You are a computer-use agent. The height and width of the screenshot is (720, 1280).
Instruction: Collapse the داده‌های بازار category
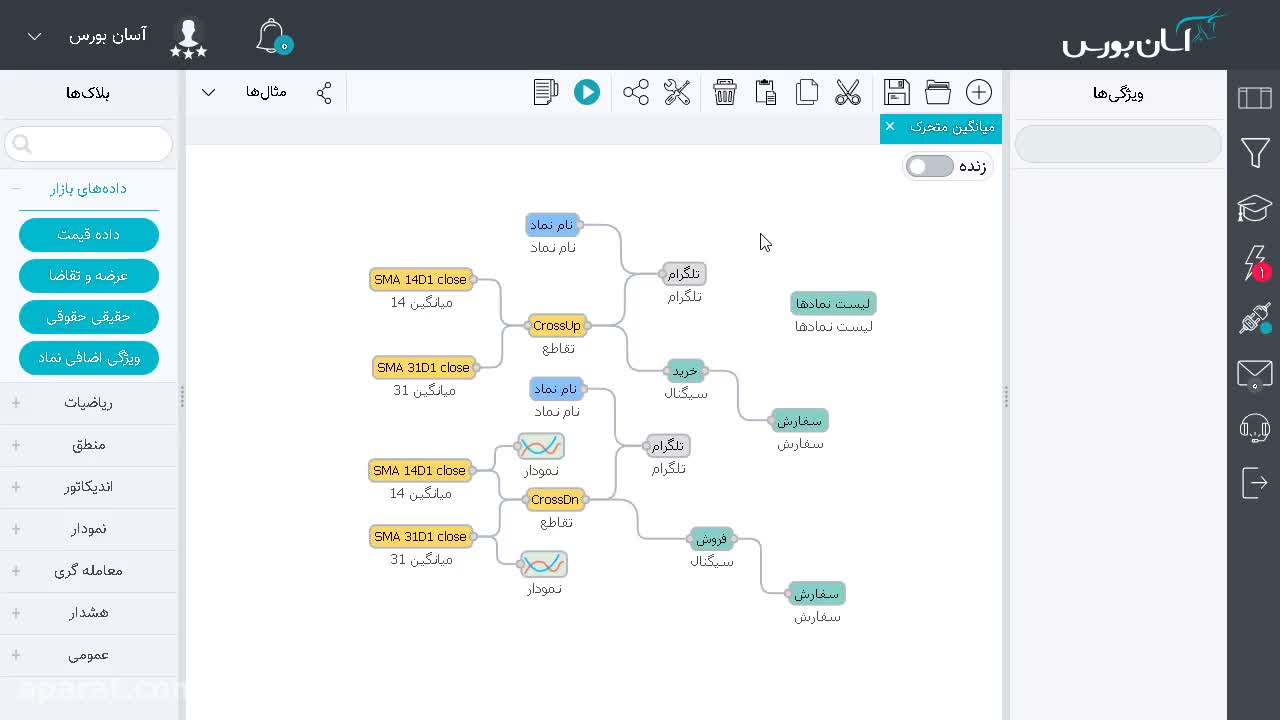click(x=88, y=188)
